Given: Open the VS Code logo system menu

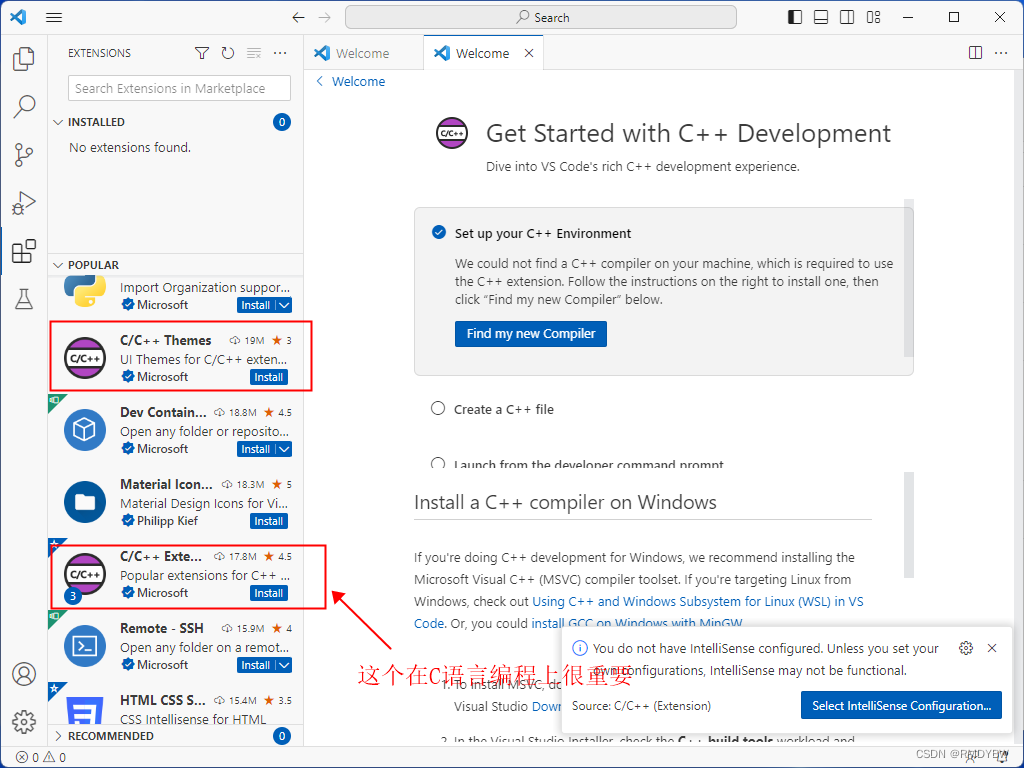Looking at the screenshot, I should pos(18,17).
